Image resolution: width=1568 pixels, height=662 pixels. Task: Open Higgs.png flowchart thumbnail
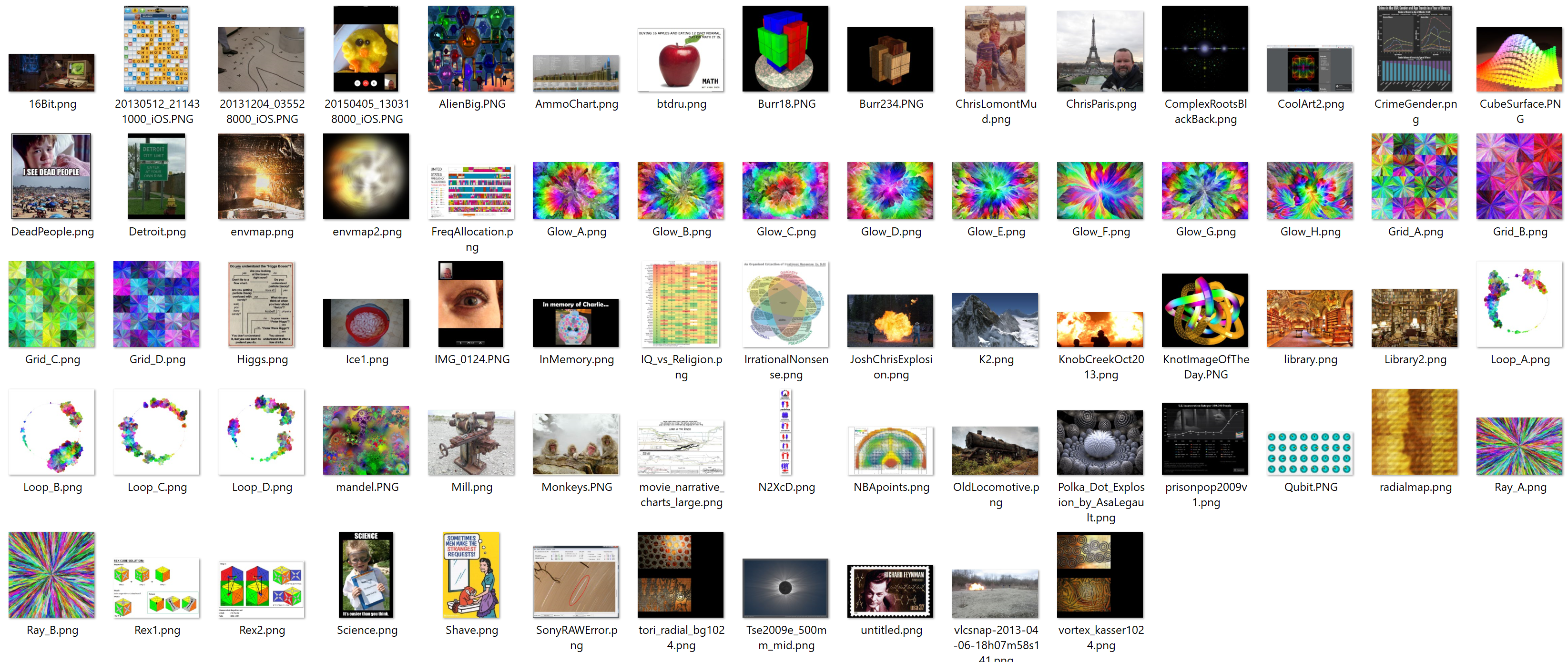pyautogui.click(x=261, y=304)
